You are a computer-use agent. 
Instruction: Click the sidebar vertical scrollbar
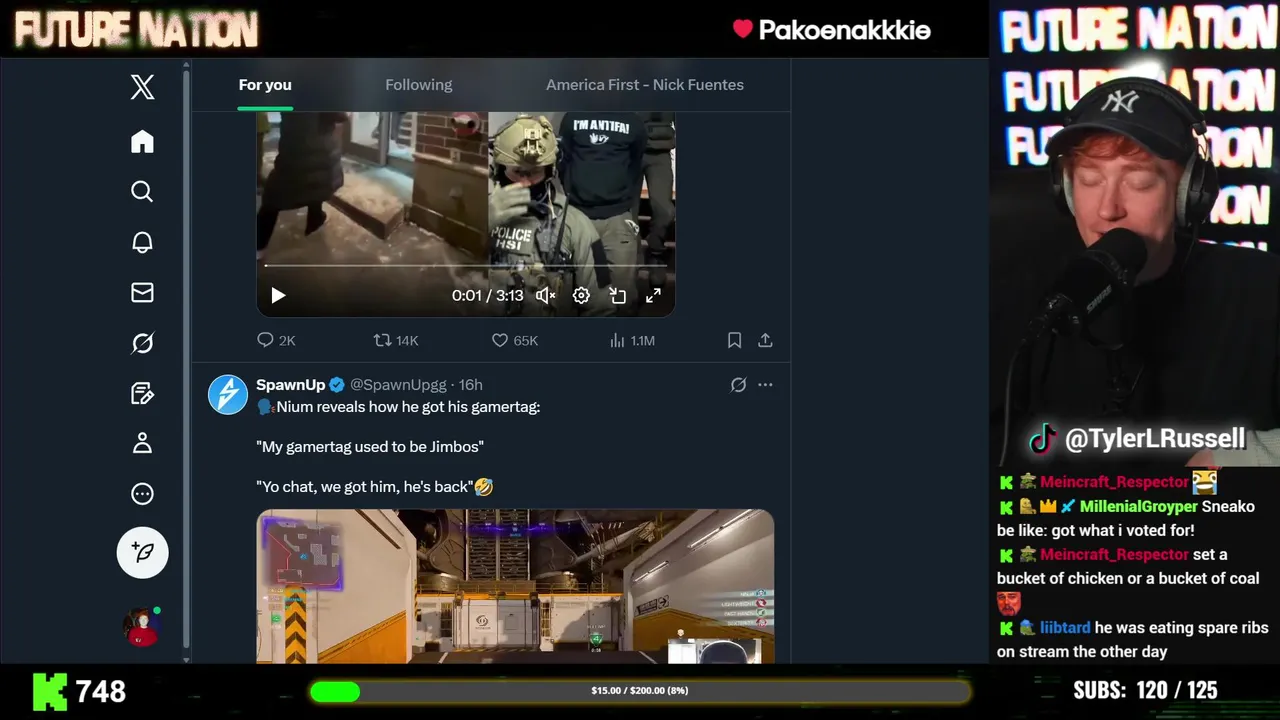[x=186, y=360]
